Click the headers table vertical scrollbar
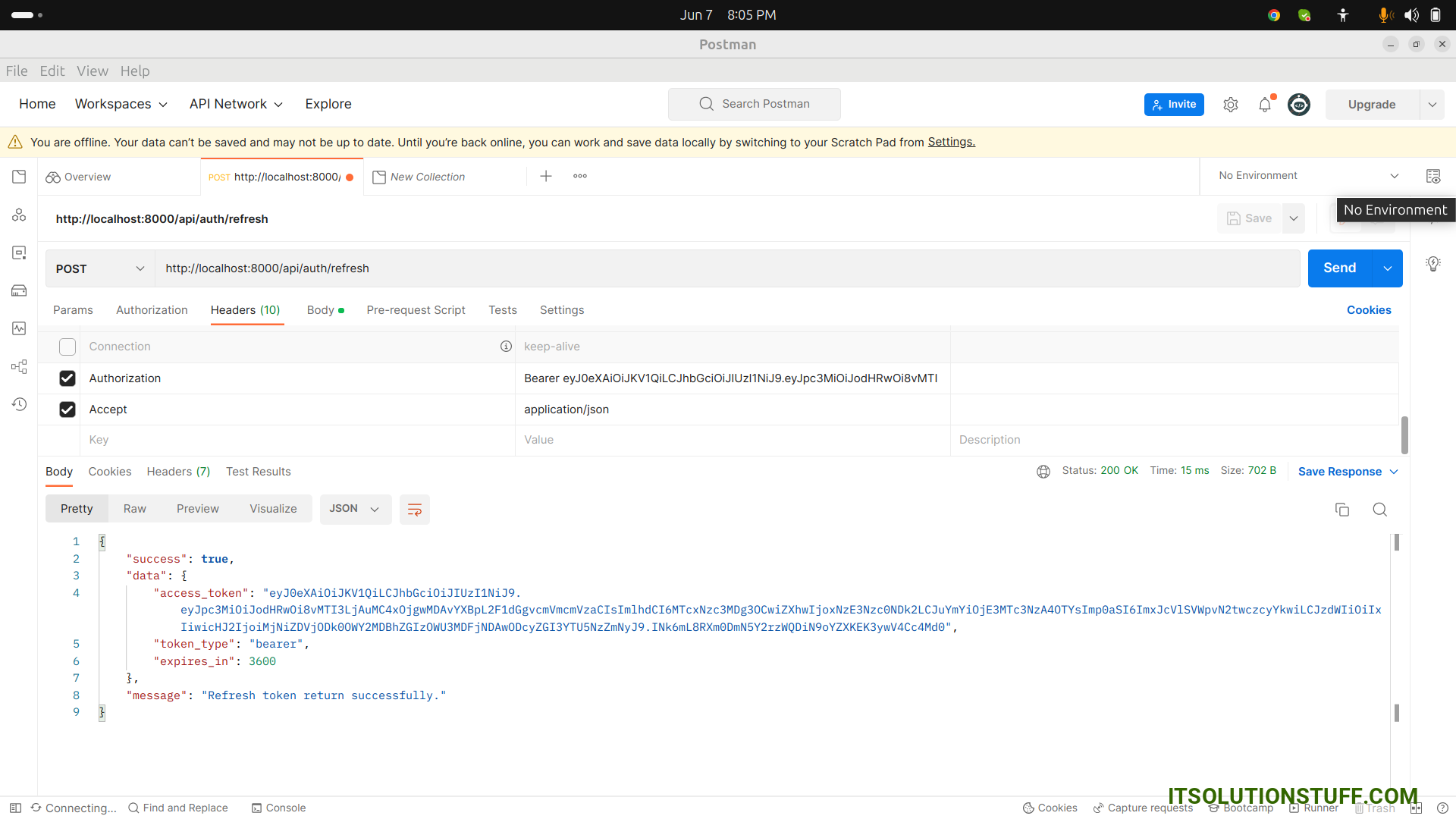The height and width of the screenshot is (819, 1456). [1404, 435]
